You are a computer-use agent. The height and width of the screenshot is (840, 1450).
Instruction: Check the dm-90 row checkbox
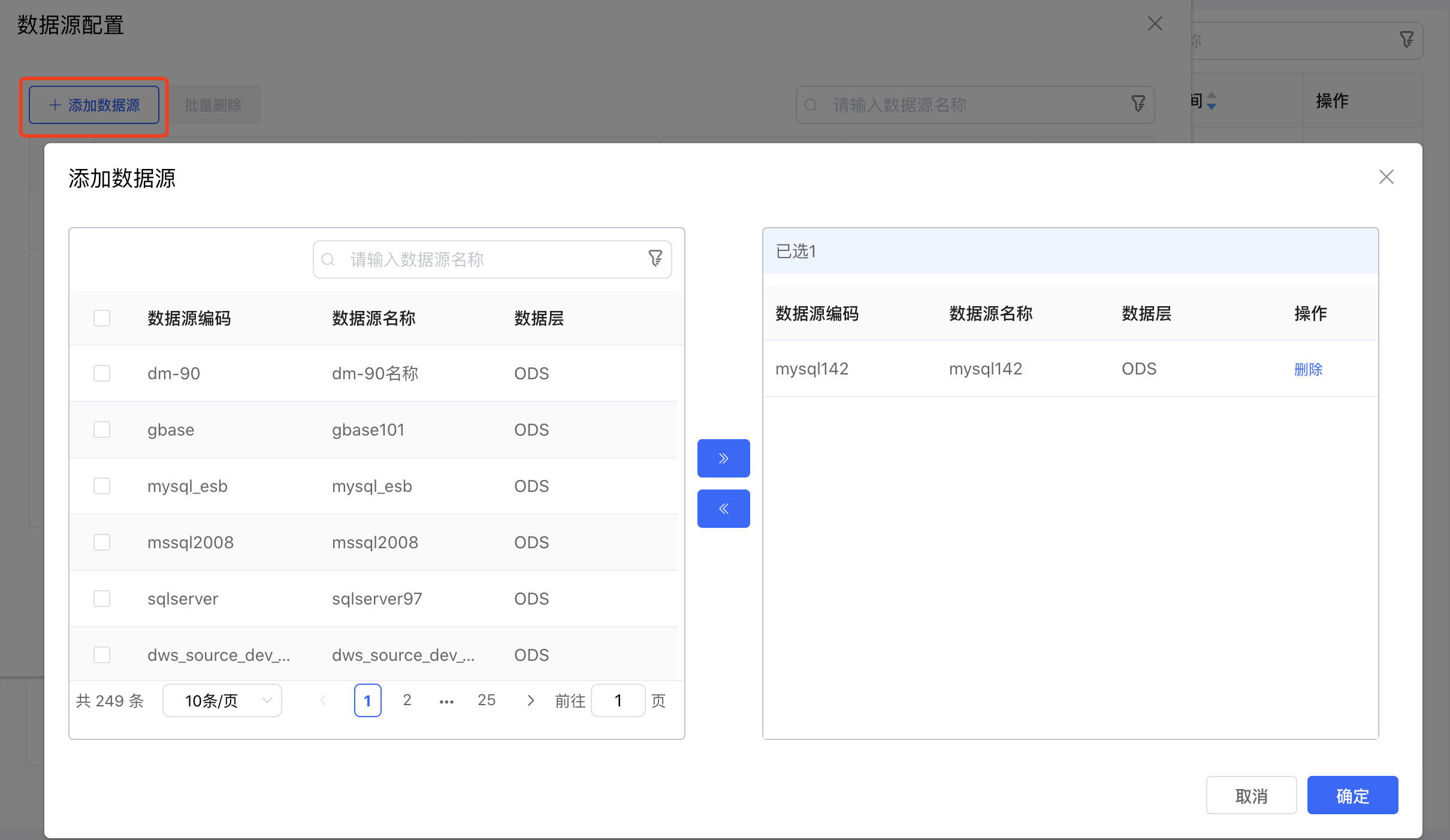(x=102, y=373)
